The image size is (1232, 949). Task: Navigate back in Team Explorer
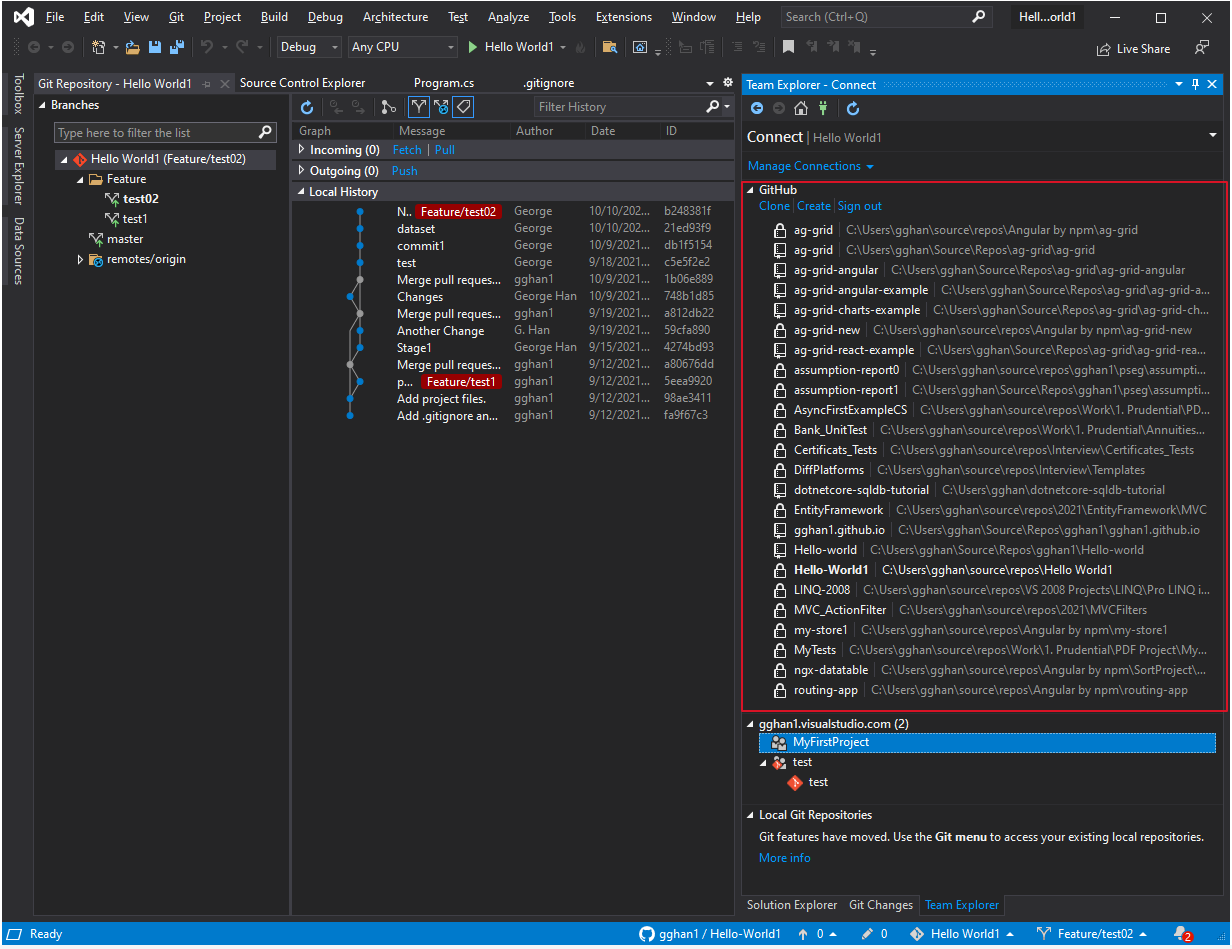pyautogui.click(x=757, y=108)
